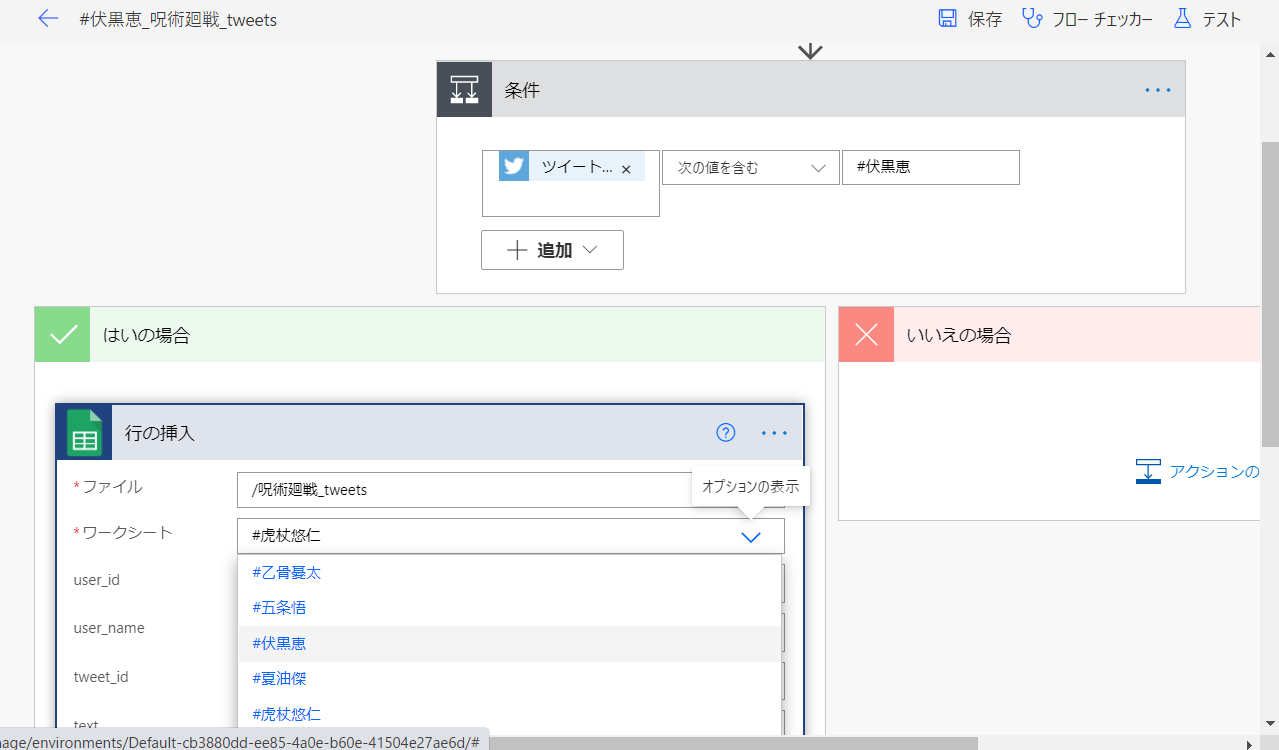
Task: Edit the #伏黒恵 condition value field
Action: [x=931, y=168]
